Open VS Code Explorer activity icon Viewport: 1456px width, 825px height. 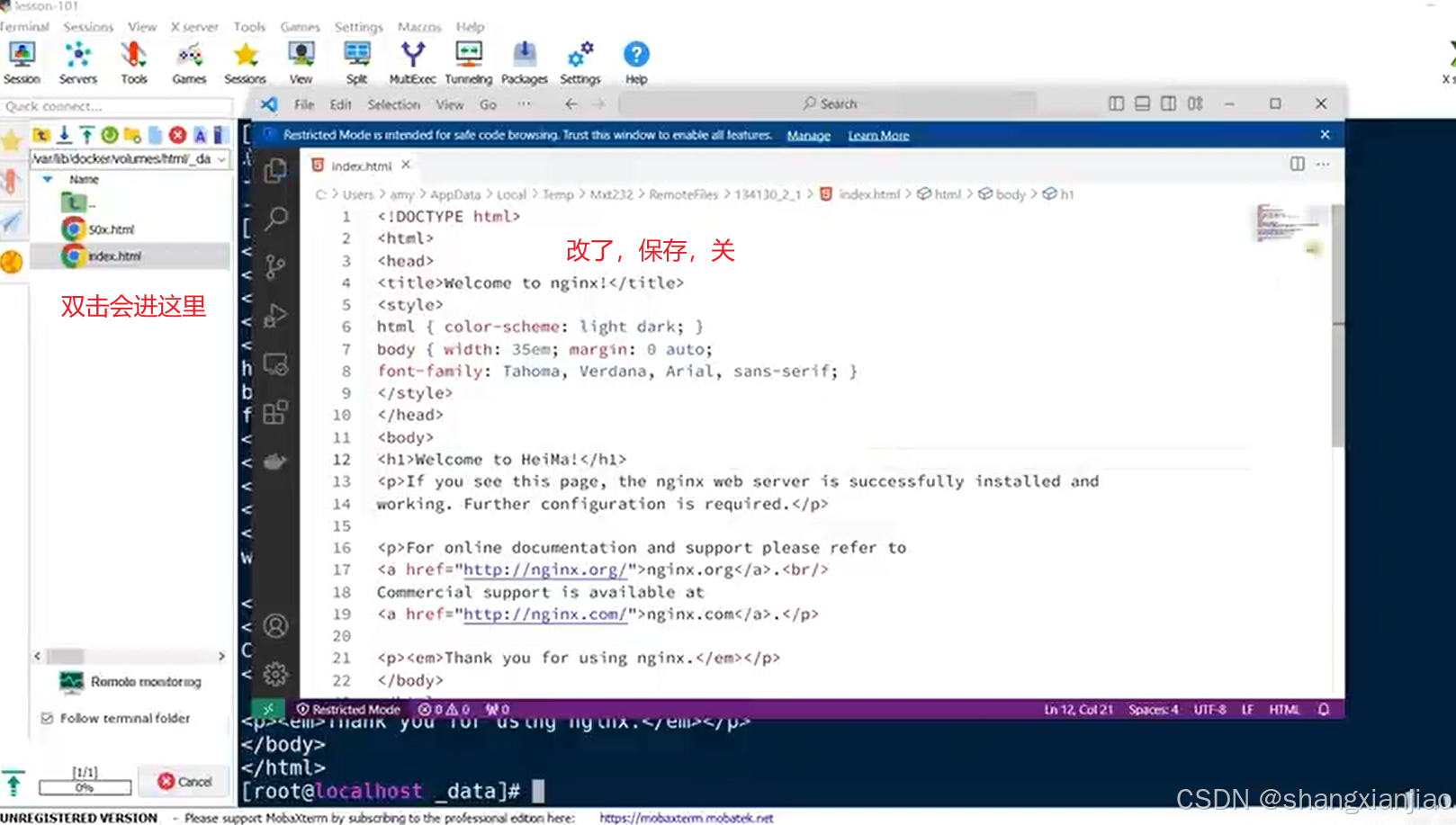[x=275, y=171]
